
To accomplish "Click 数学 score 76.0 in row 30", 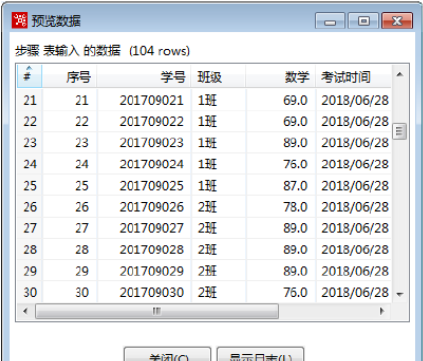I will [x=281, y=292].
